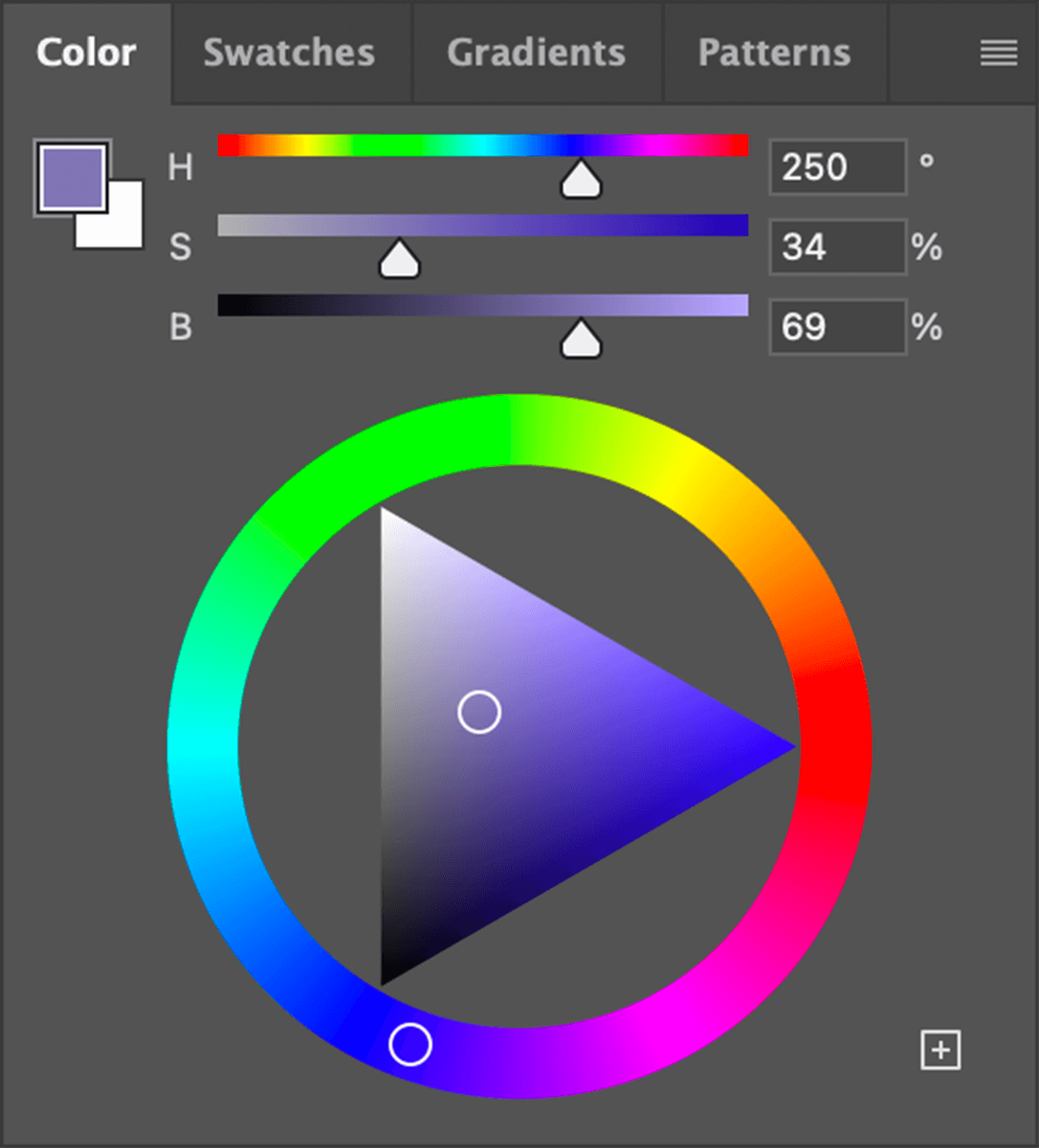Click the Hue value field showing 250
This screenshot has width=1039, height=1148.
point(837,167)
